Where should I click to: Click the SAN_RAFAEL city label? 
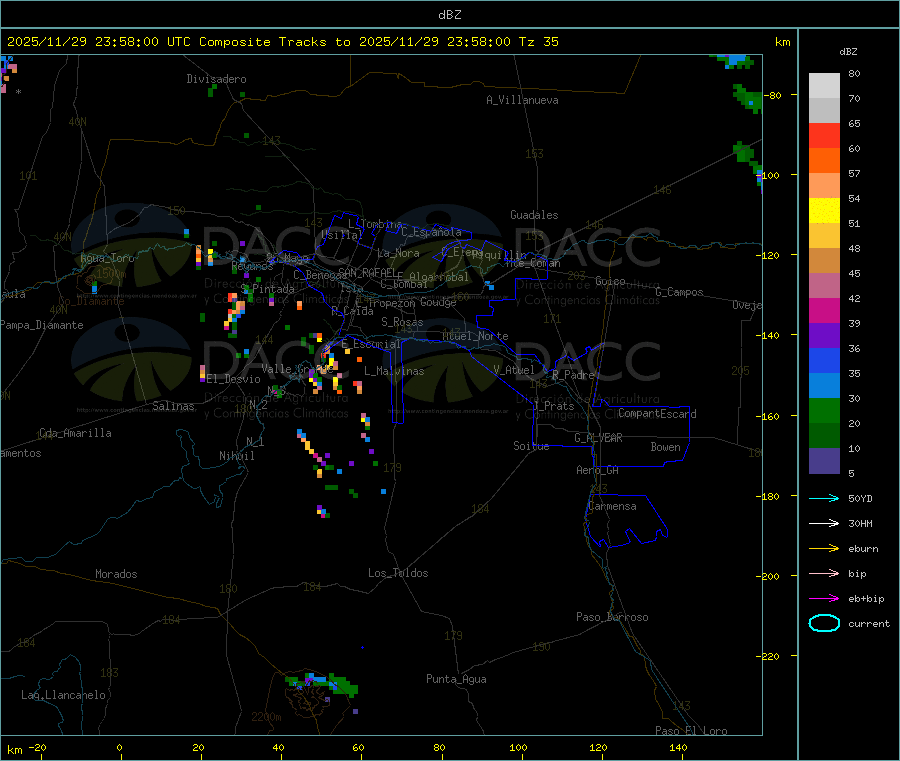[367, 272]
